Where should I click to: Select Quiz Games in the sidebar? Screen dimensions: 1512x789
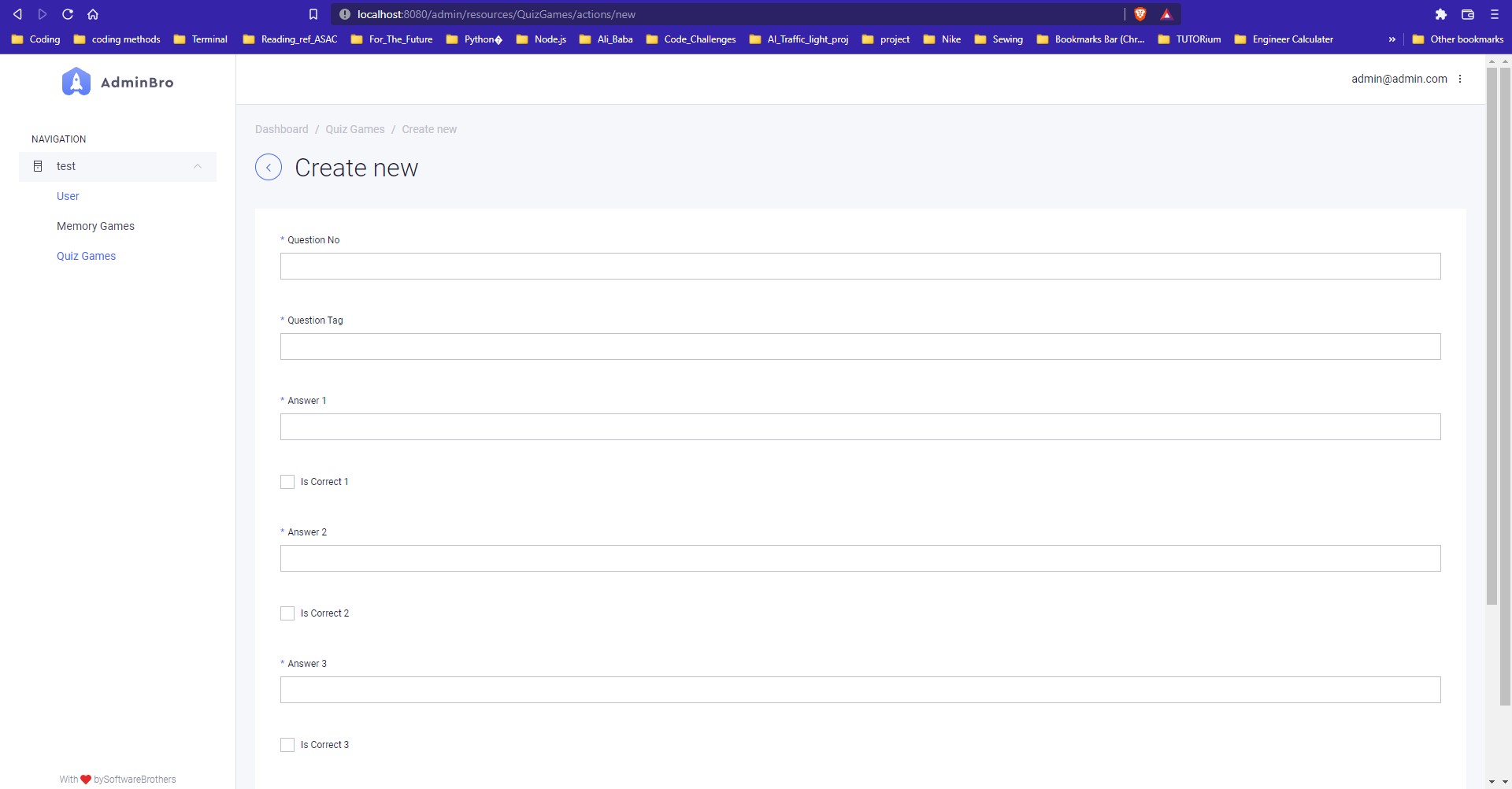[86, 256]
